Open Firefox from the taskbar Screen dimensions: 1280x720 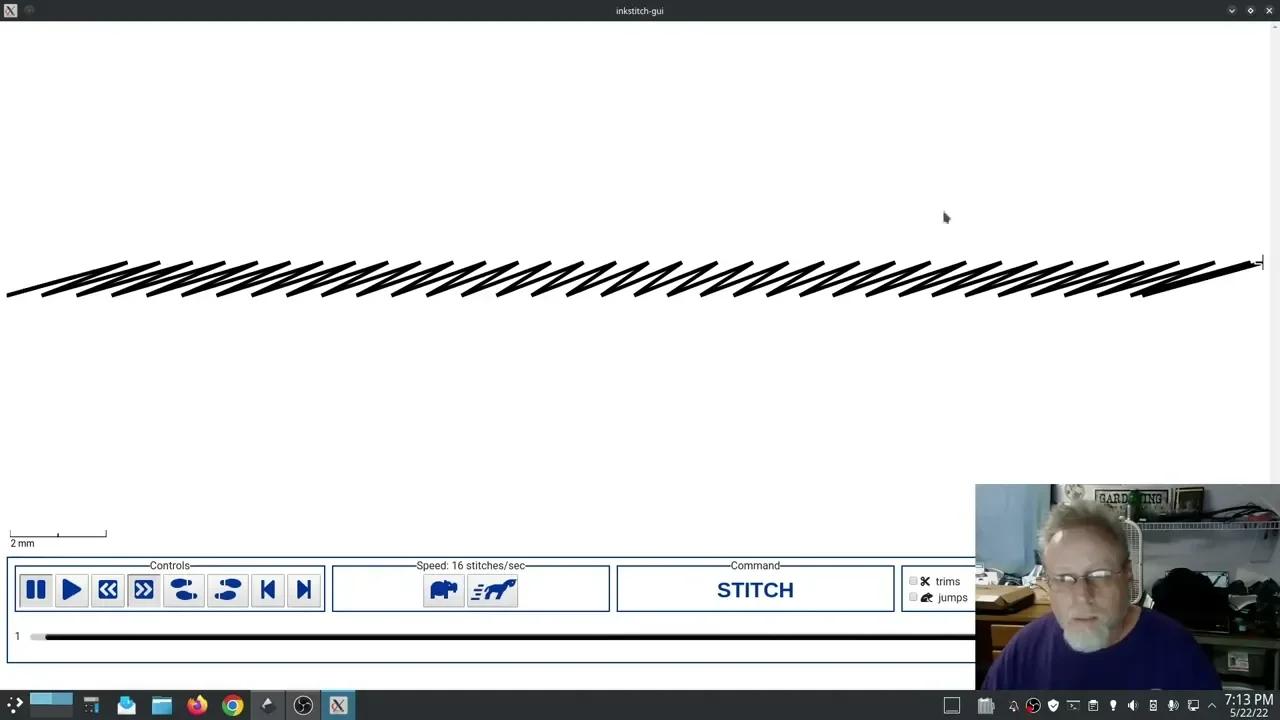pos(197,705)
